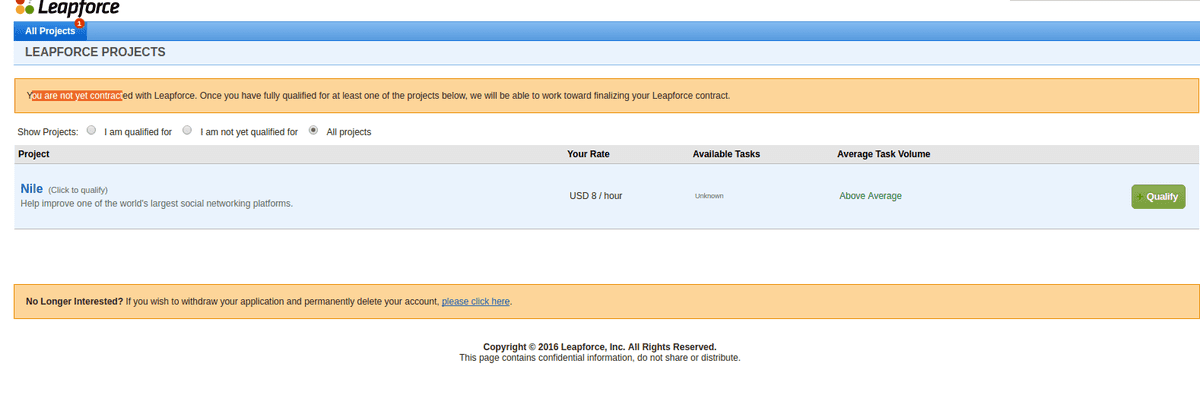The image size is (1200, 417).
Task: Click the '(Click to qualify)' text
Action: (78, 190)
